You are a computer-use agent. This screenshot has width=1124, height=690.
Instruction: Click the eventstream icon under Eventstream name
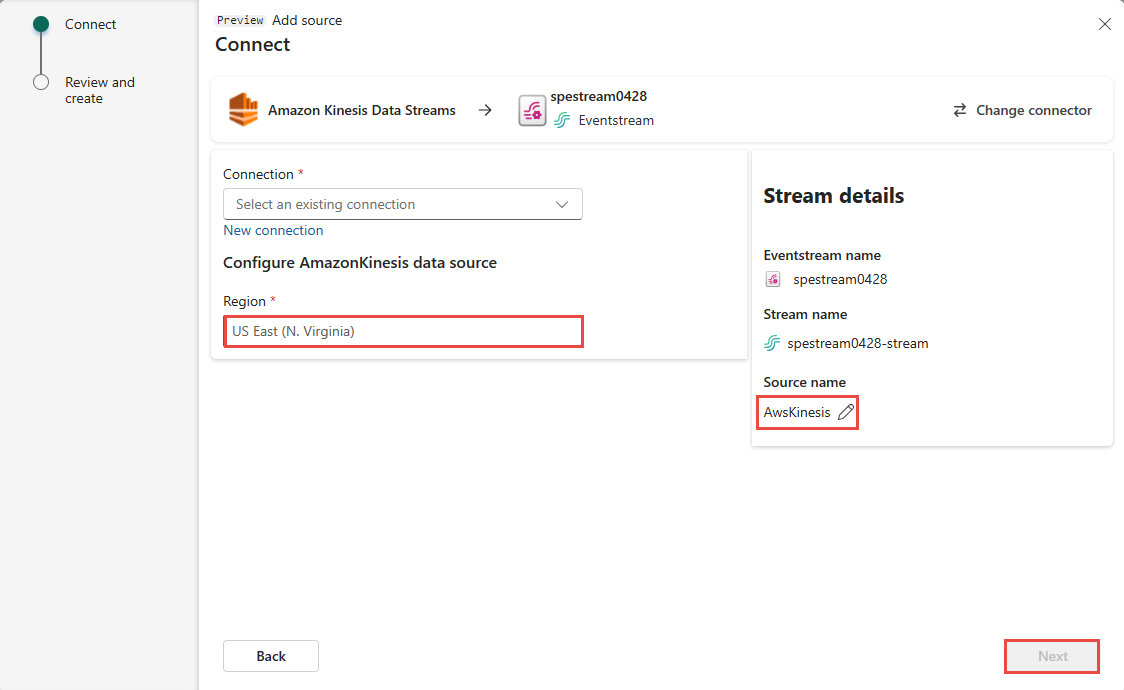point(773,279)
